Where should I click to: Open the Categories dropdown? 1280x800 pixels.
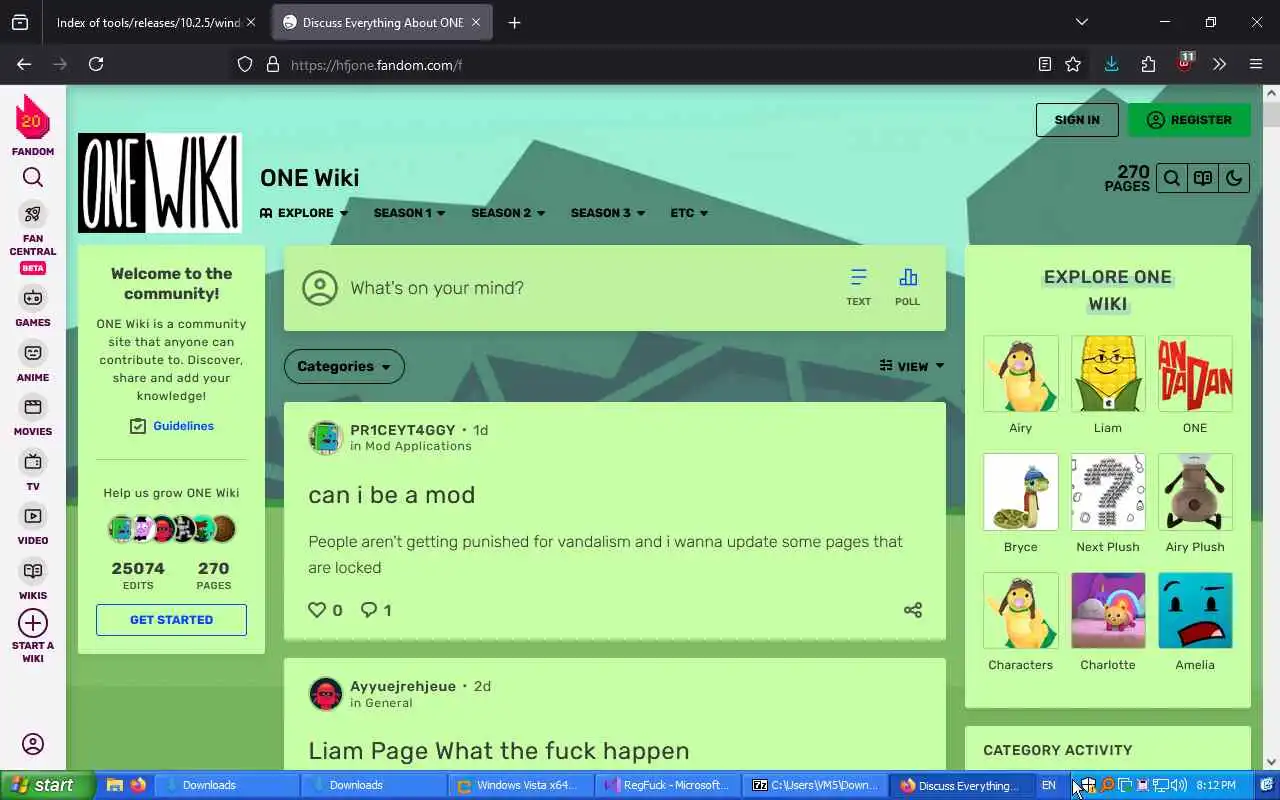(344, 366)
